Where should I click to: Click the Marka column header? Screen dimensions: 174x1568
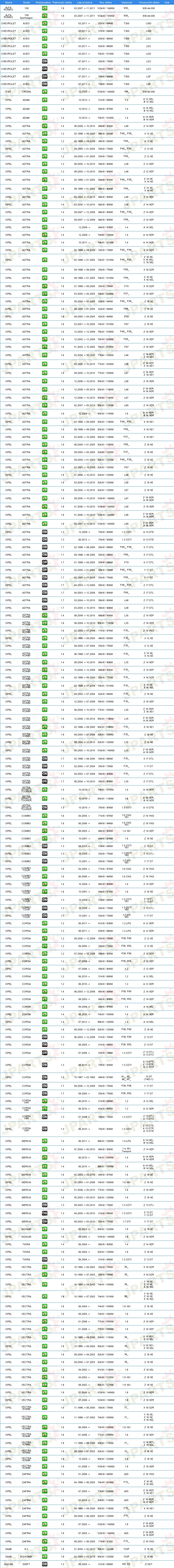pos(8,2)
